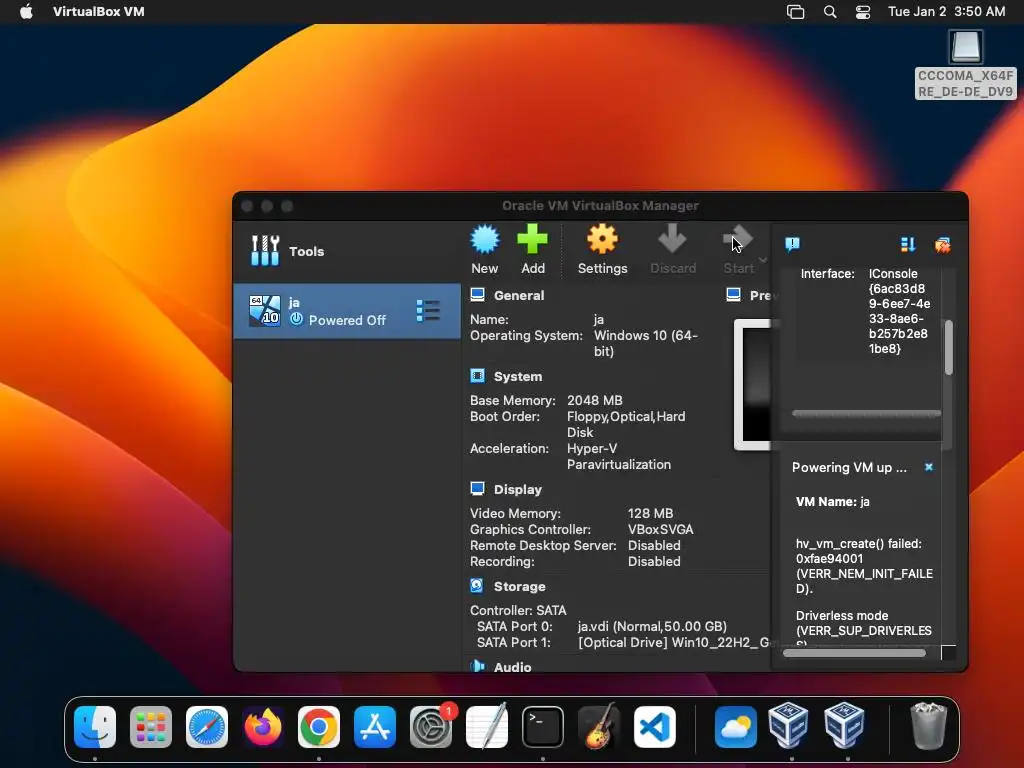Click the Audio section header
1024x768 pixels.
click(512, 667)
